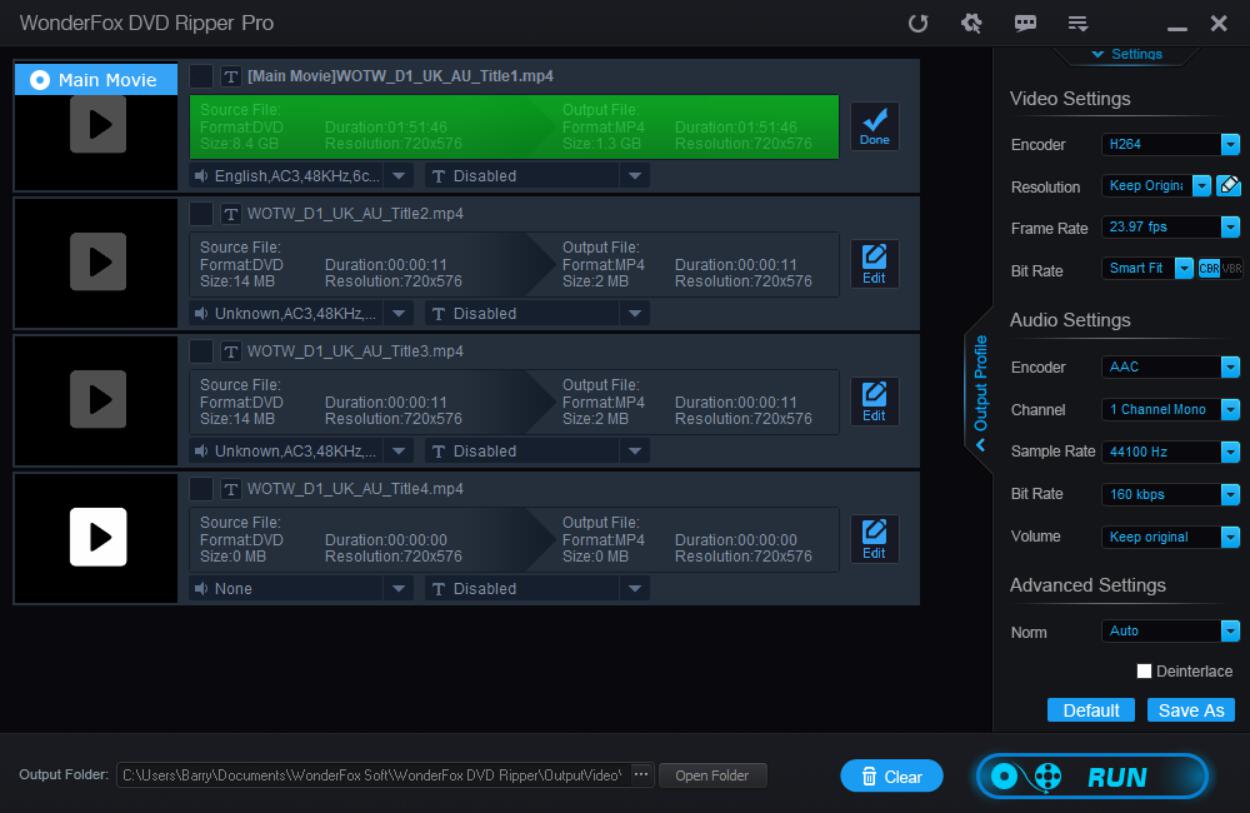Open Title3 subtitle Disabled dropdown
This screenshot has width=1250, height=813.
click(x=538, y=451)
